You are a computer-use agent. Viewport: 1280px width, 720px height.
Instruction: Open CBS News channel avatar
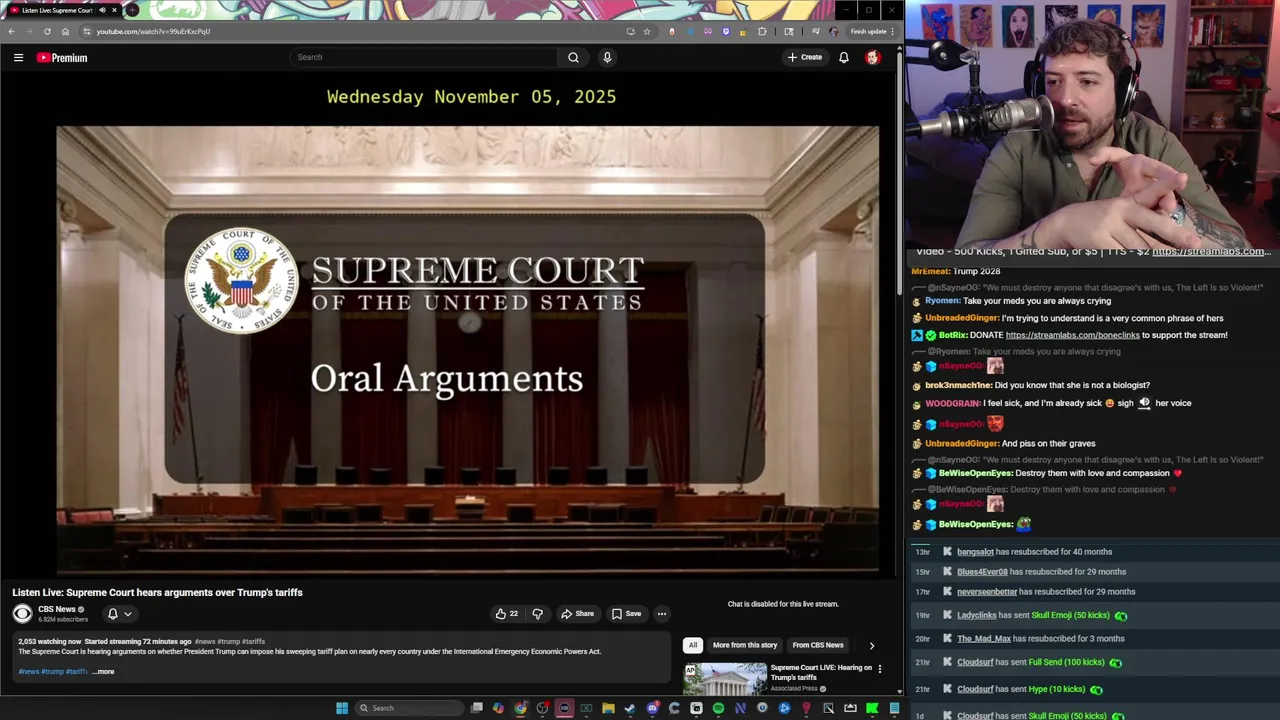22,613
